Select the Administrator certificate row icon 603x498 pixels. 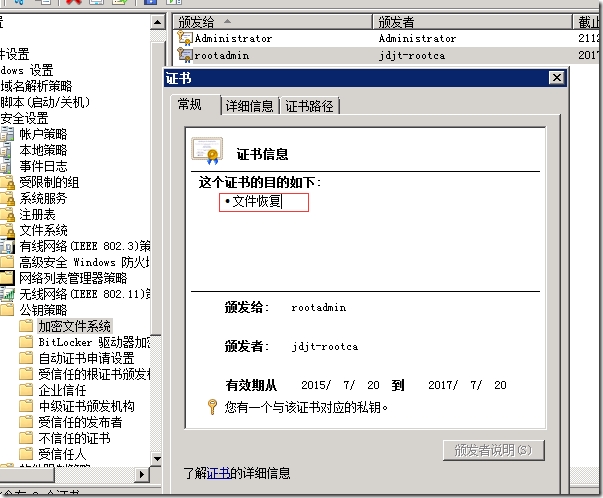[x=185, y=38]
